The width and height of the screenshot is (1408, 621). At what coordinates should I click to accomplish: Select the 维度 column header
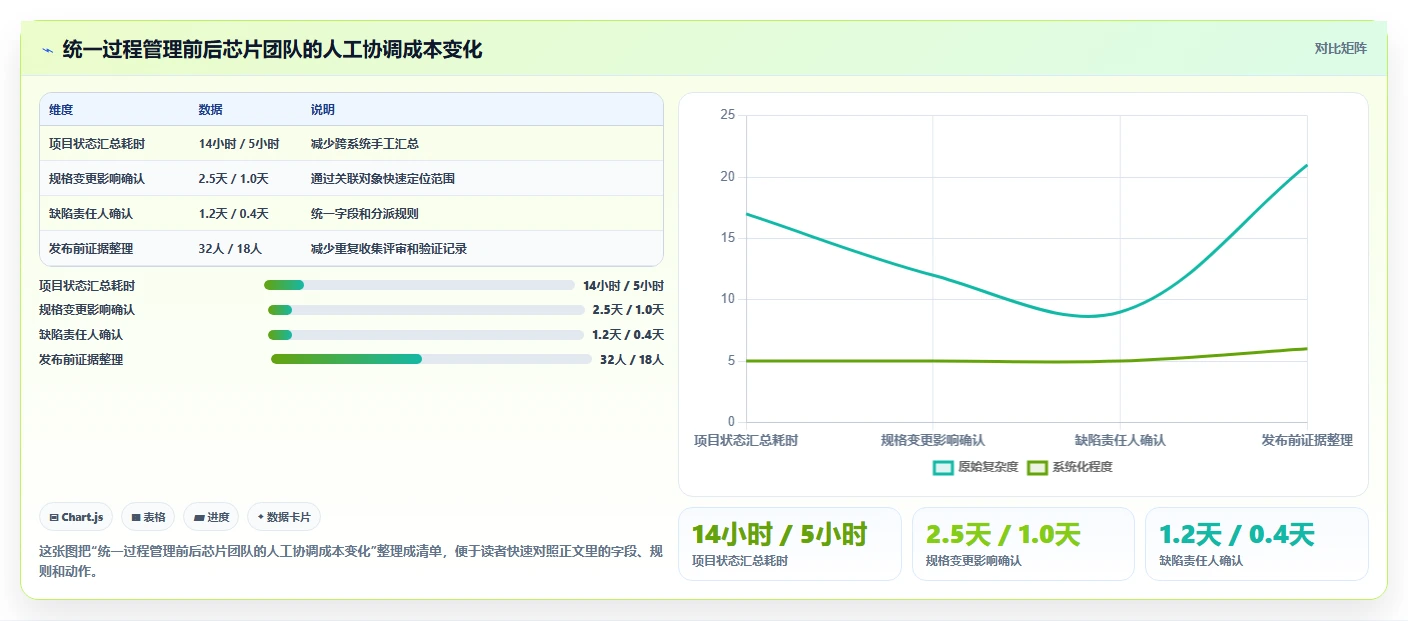[x=61, y=110]
